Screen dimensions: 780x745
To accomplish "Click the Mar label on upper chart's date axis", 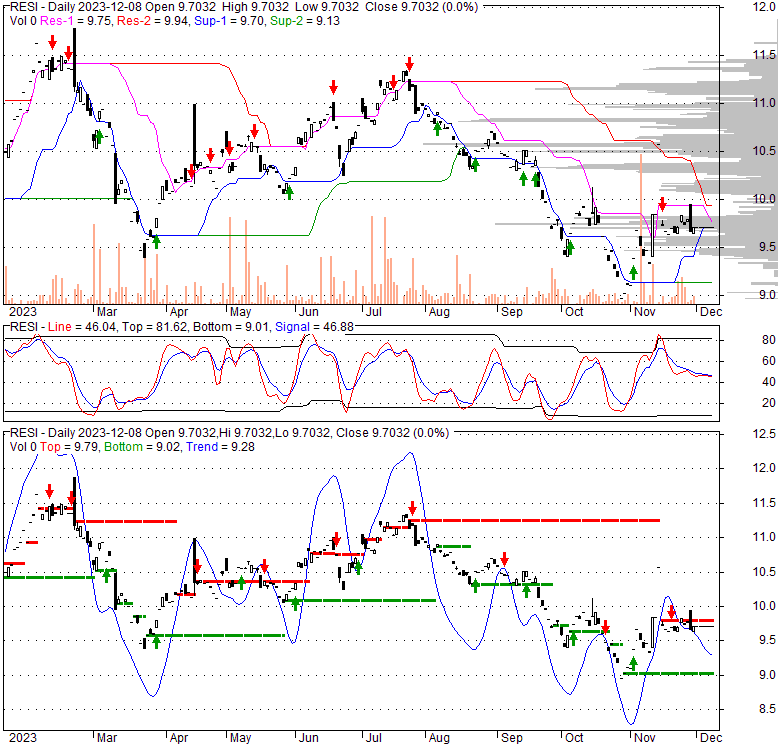I will (106, 312).
